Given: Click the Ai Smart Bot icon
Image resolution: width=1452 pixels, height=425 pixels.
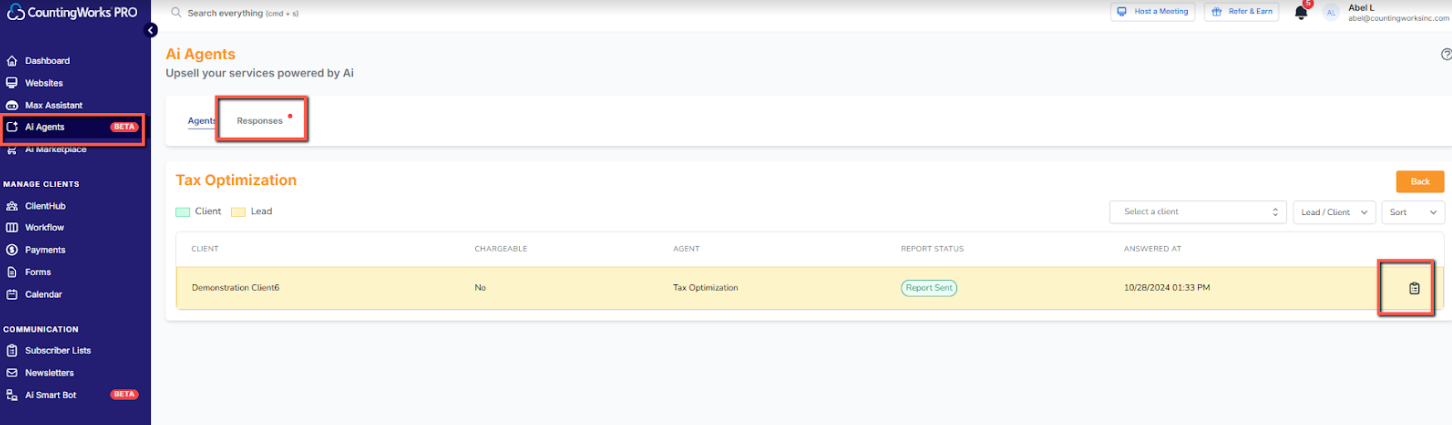Looking at the screenshot, I should (x=12, y=395).
